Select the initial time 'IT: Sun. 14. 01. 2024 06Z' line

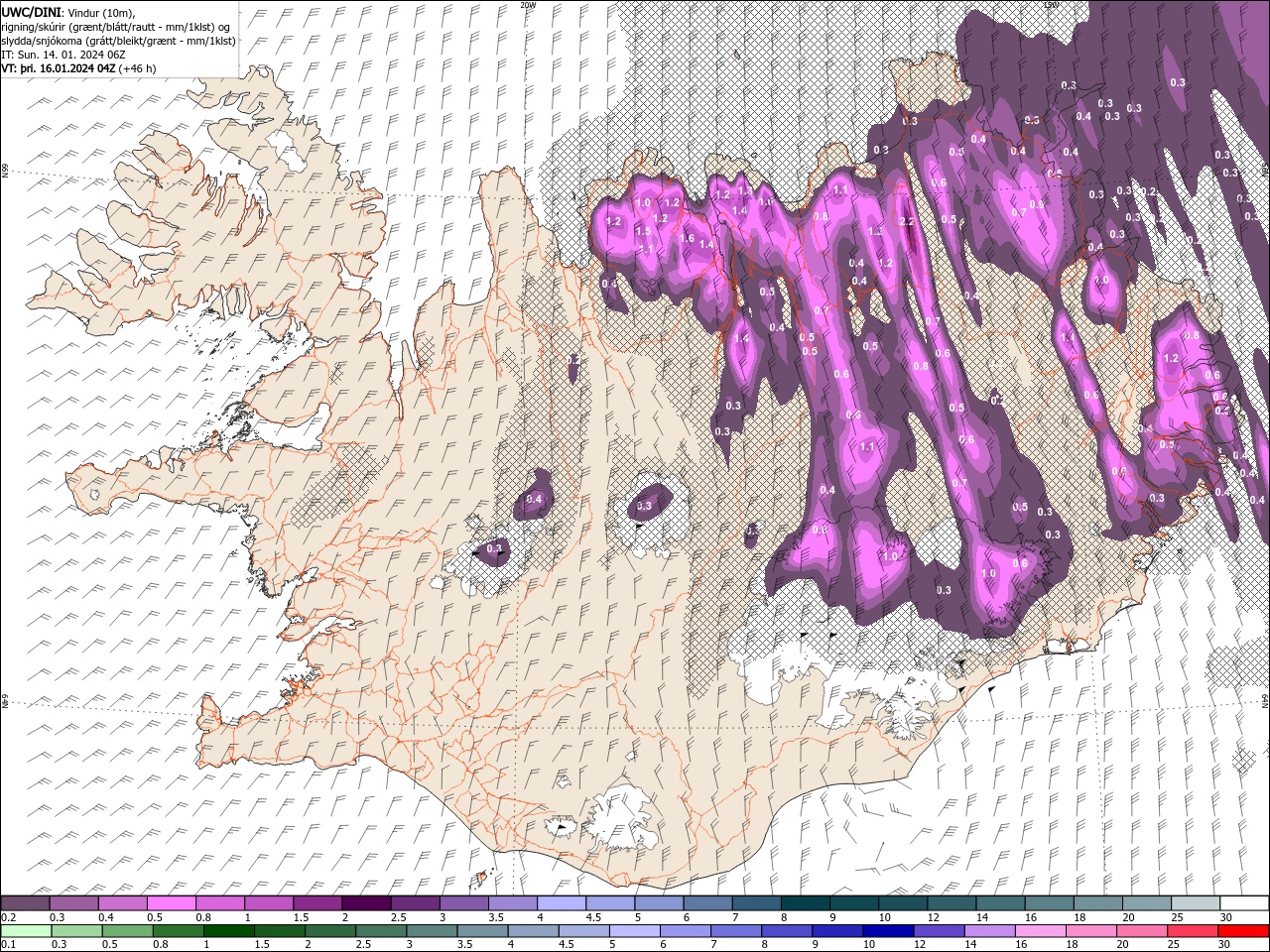coord(63,55)
